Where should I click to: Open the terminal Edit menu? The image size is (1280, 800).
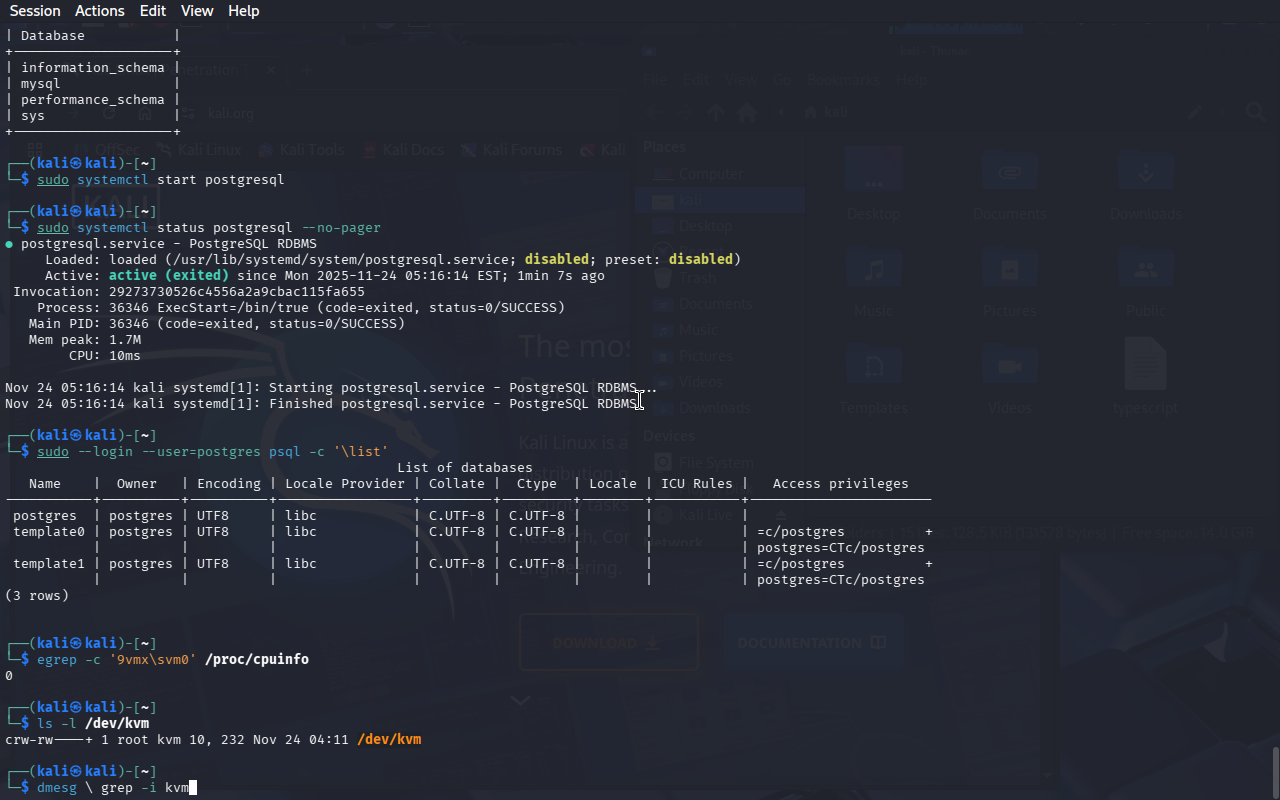coord(153,11)
